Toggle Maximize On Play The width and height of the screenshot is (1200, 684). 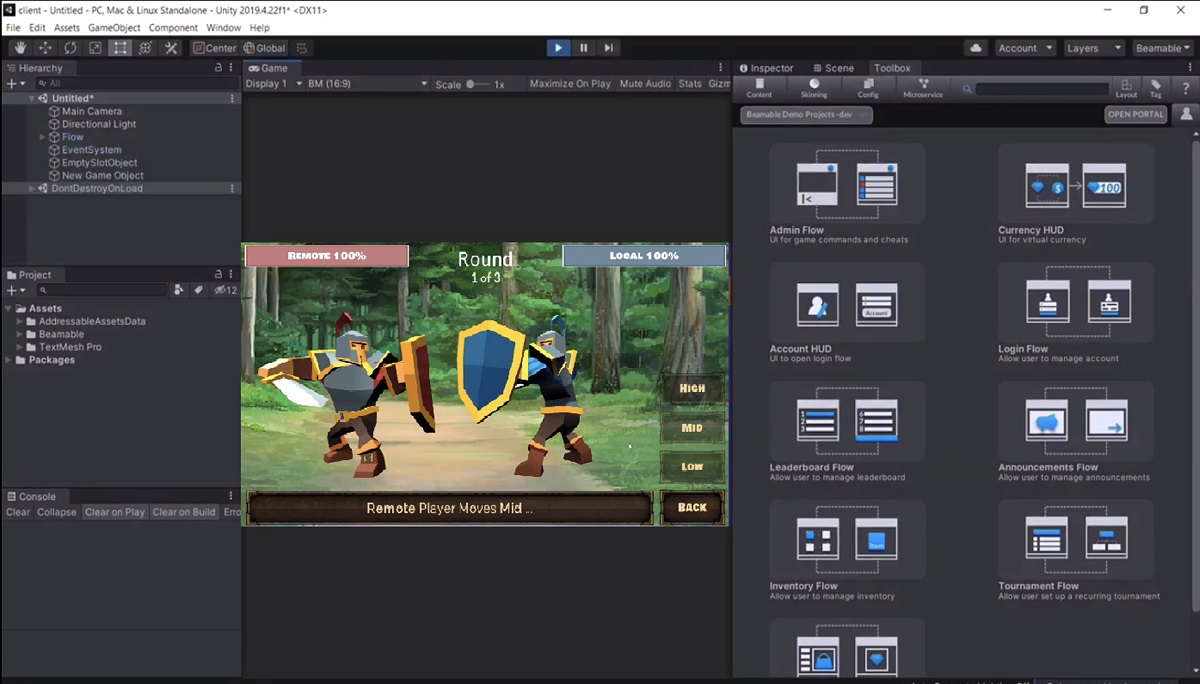570,84
